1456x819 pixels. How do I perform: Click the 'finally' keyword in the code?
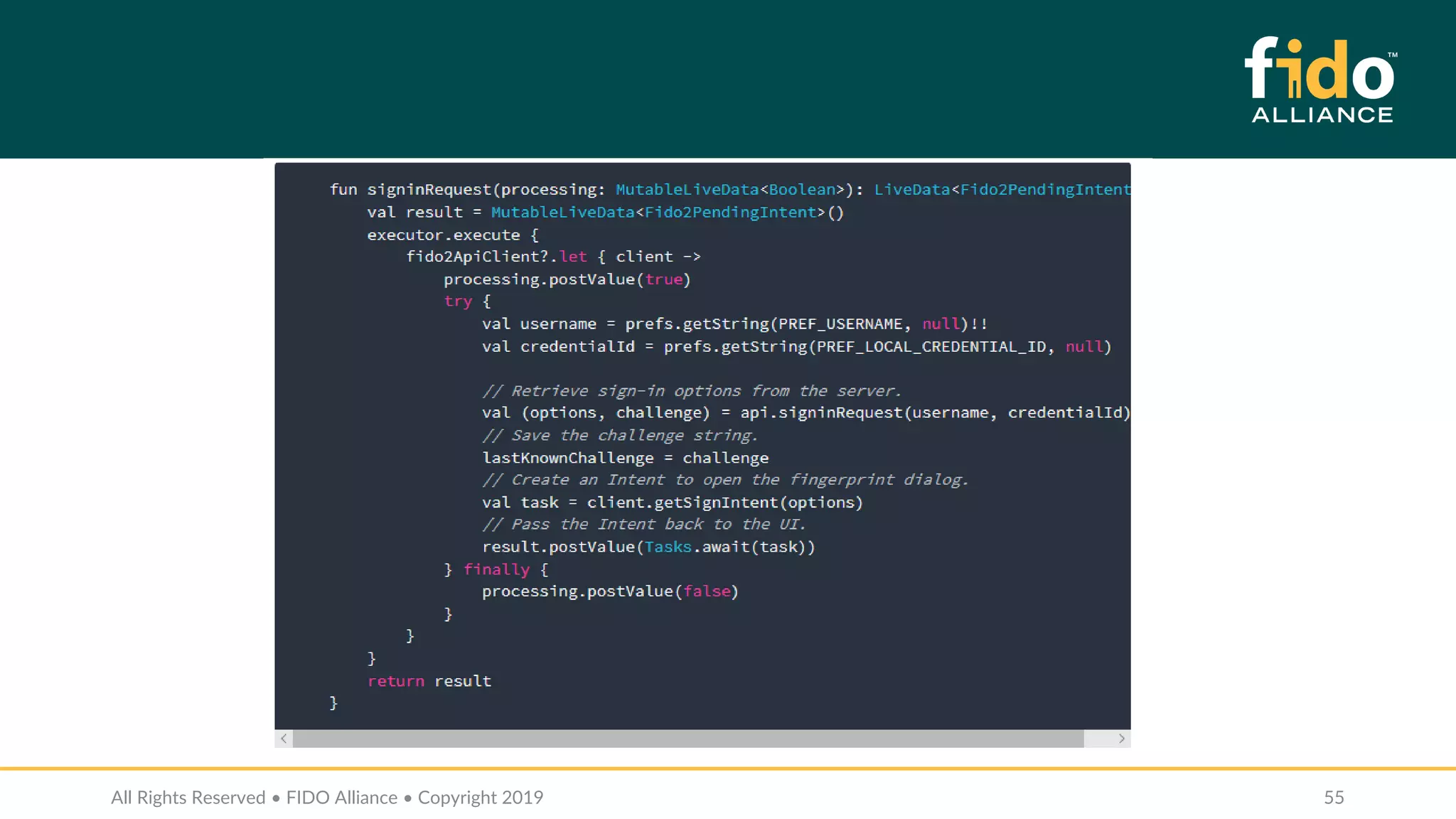[x=496, y=569]
